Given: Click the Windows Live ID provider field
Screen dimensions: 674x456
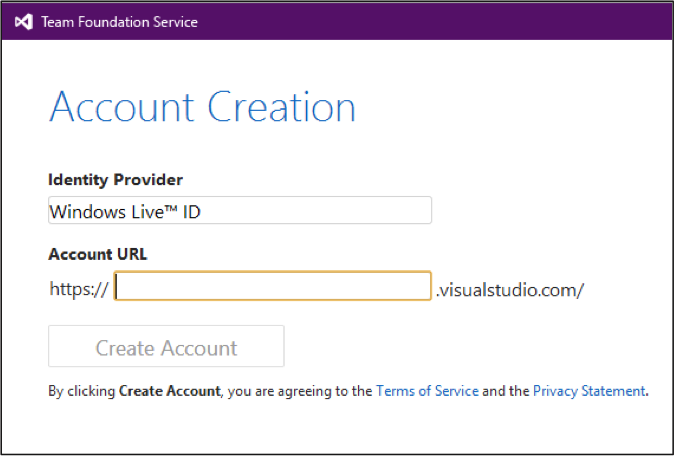Looking at the screenshot, I should pos(240,210).
